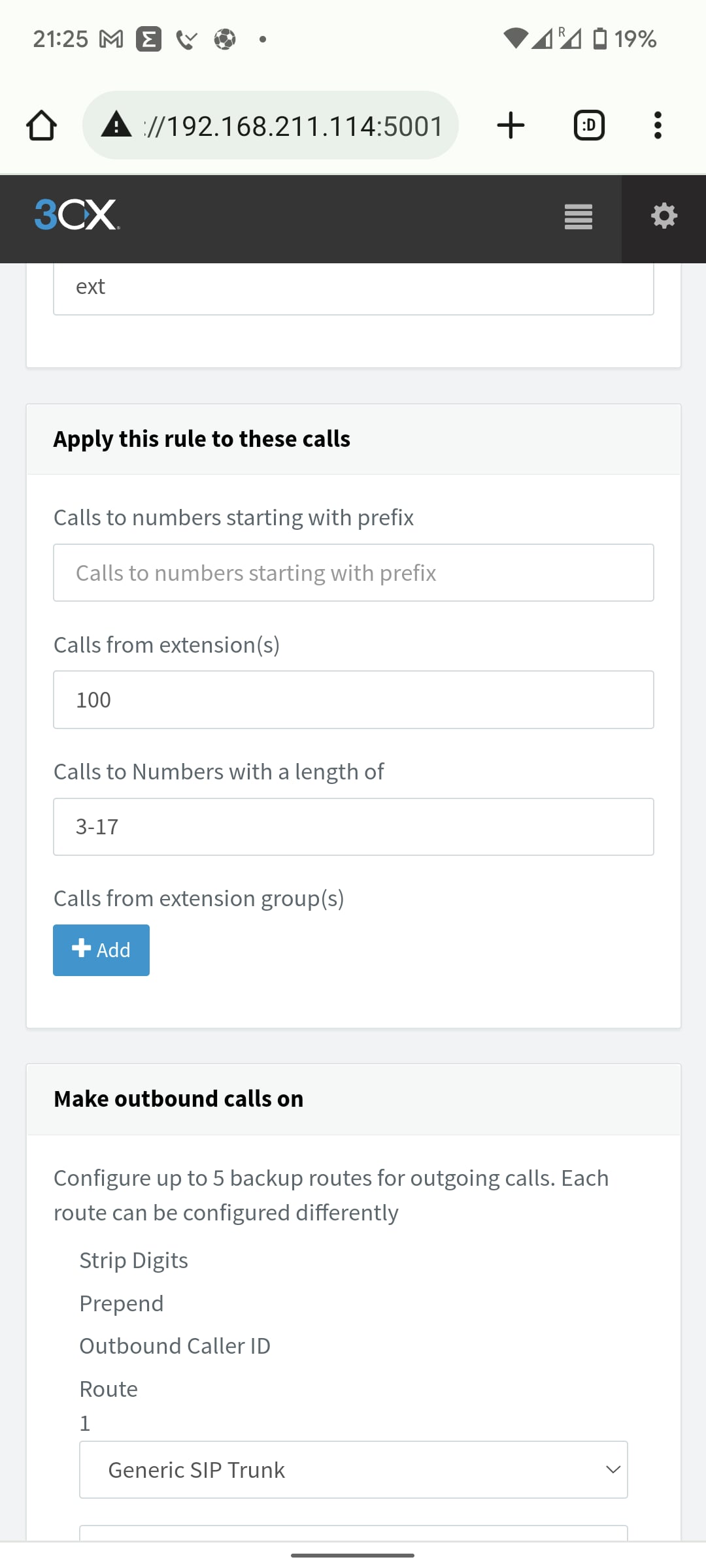Viewport: 706px width, 1568px height.
Task: Click the prefix input field
Action: (x=354, y=573)
